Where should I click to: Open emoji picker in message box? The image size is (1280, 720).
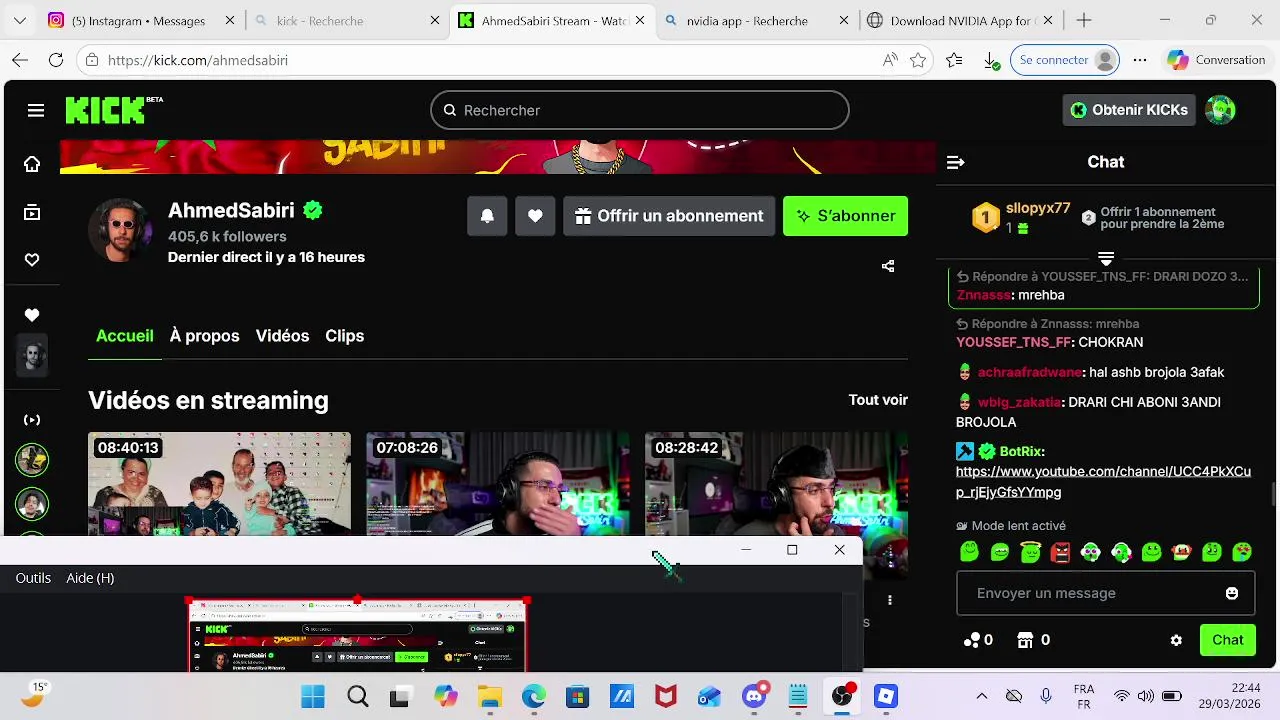1232,593
